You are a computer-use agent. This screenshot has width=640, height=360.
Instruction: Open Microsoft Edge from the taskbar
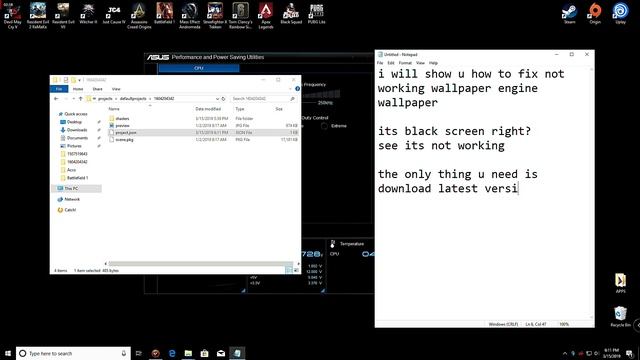tap(172, 353)
